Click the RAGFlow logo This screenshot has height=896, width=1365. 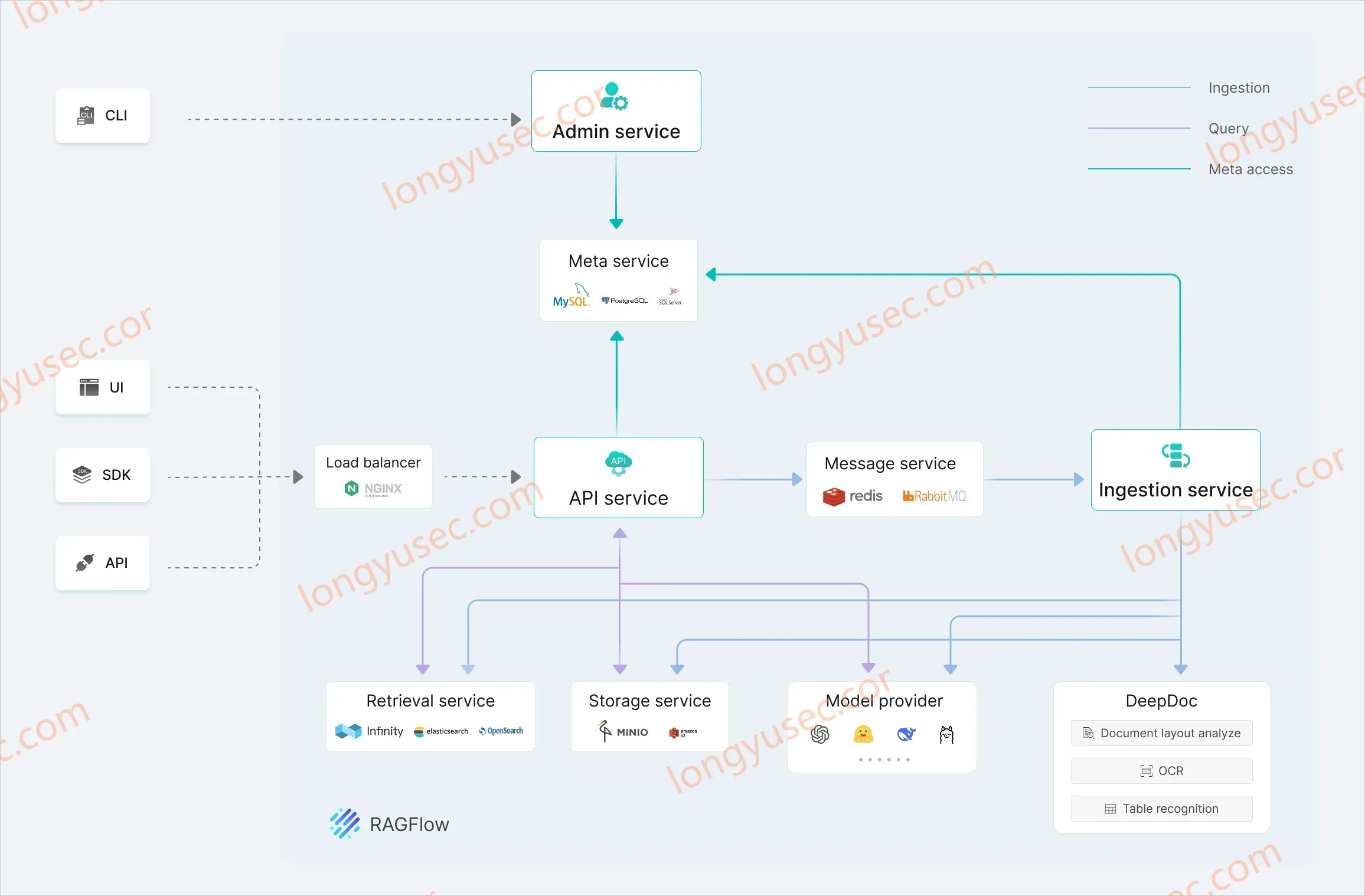[390, 824]
